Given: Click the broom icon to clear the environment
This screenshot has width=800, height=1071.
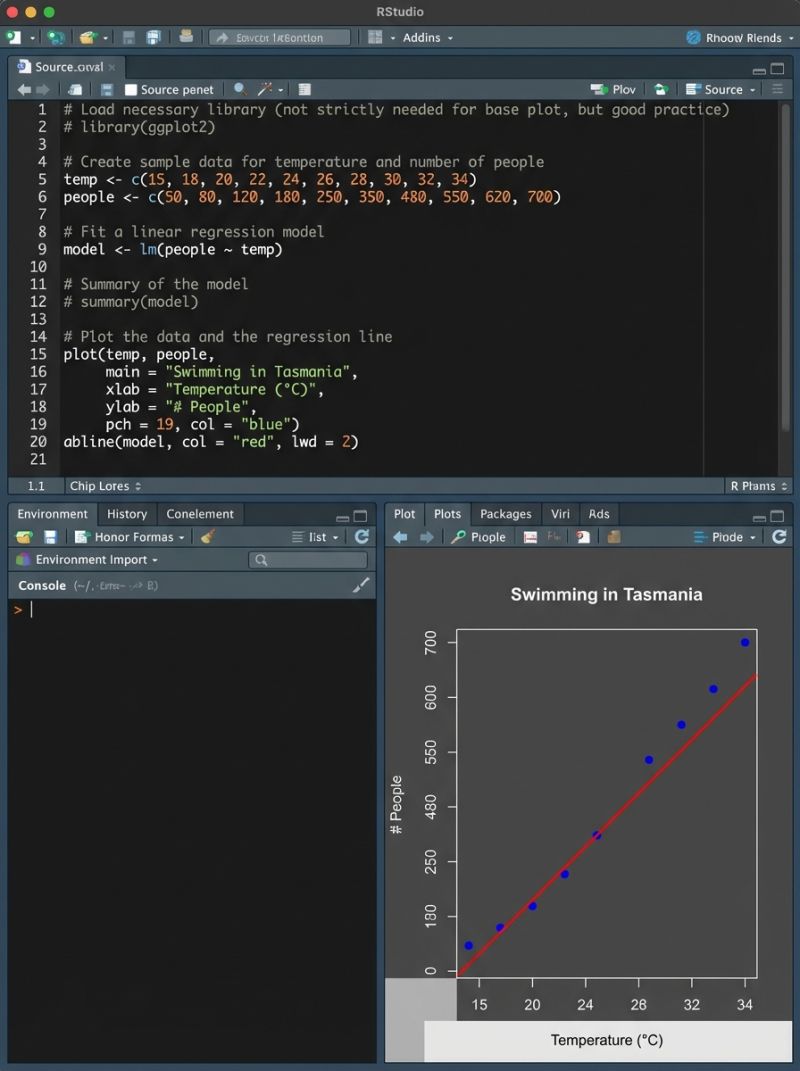Looking at the screenshot, I should click(x=208, y=537).
